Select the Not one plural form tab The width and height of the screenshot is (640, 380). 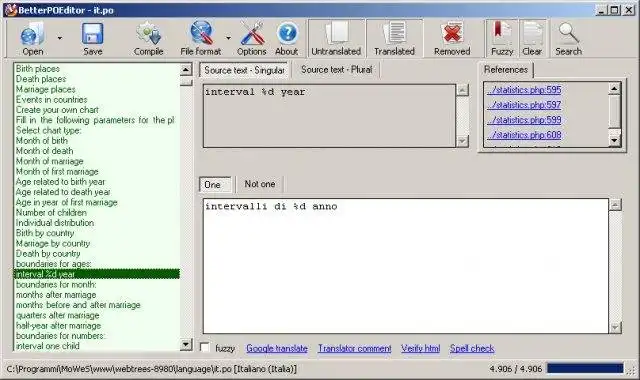(x=260, y=184)
